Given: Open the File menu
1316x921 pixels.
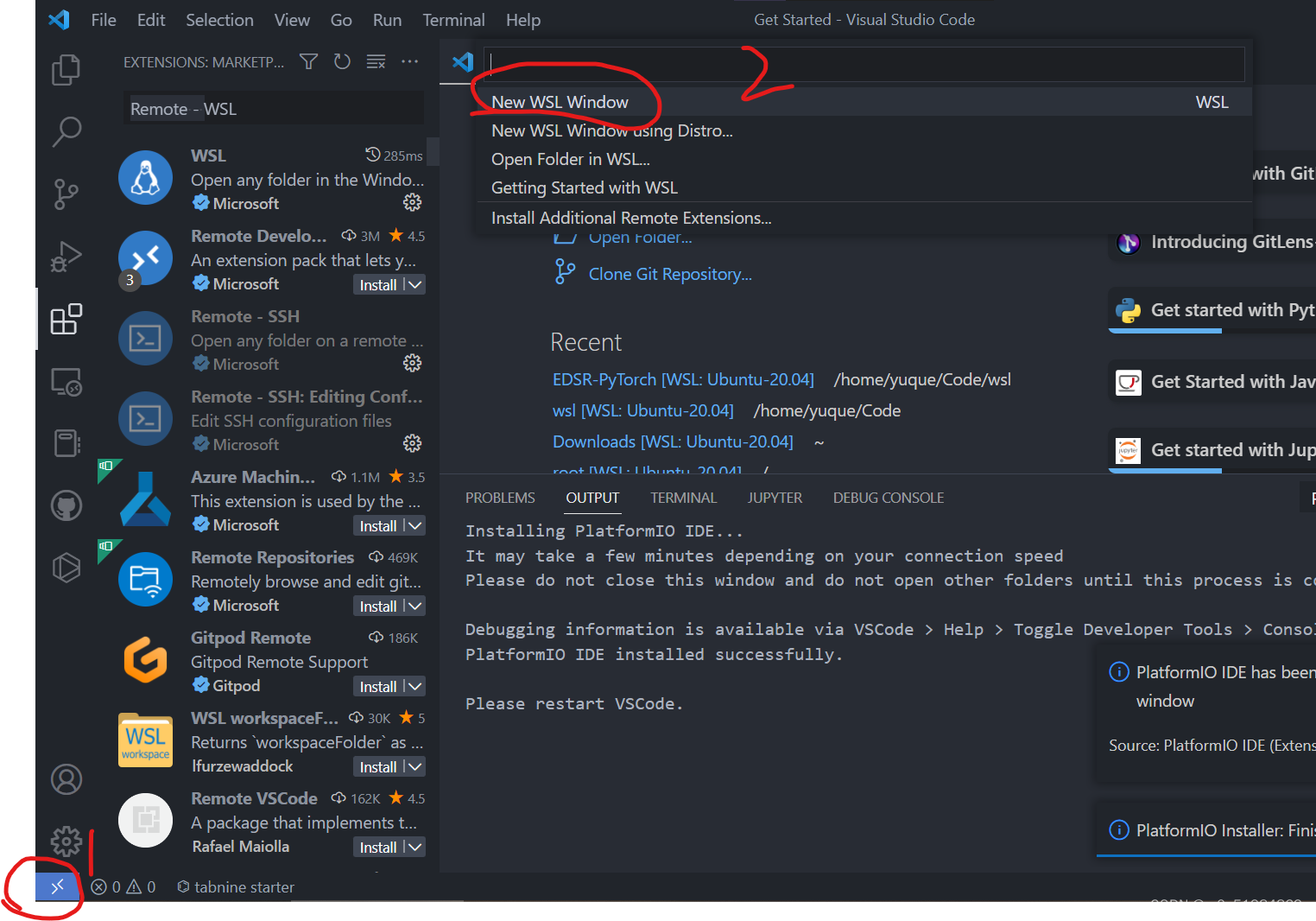Looking at the screenshot, I should [104, 20].
